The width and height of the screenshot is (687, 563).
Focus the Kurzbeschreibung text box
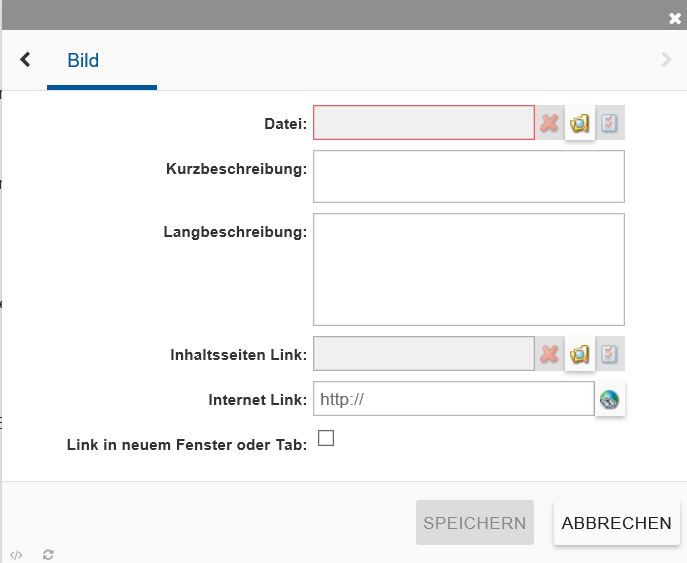(468, 177)
